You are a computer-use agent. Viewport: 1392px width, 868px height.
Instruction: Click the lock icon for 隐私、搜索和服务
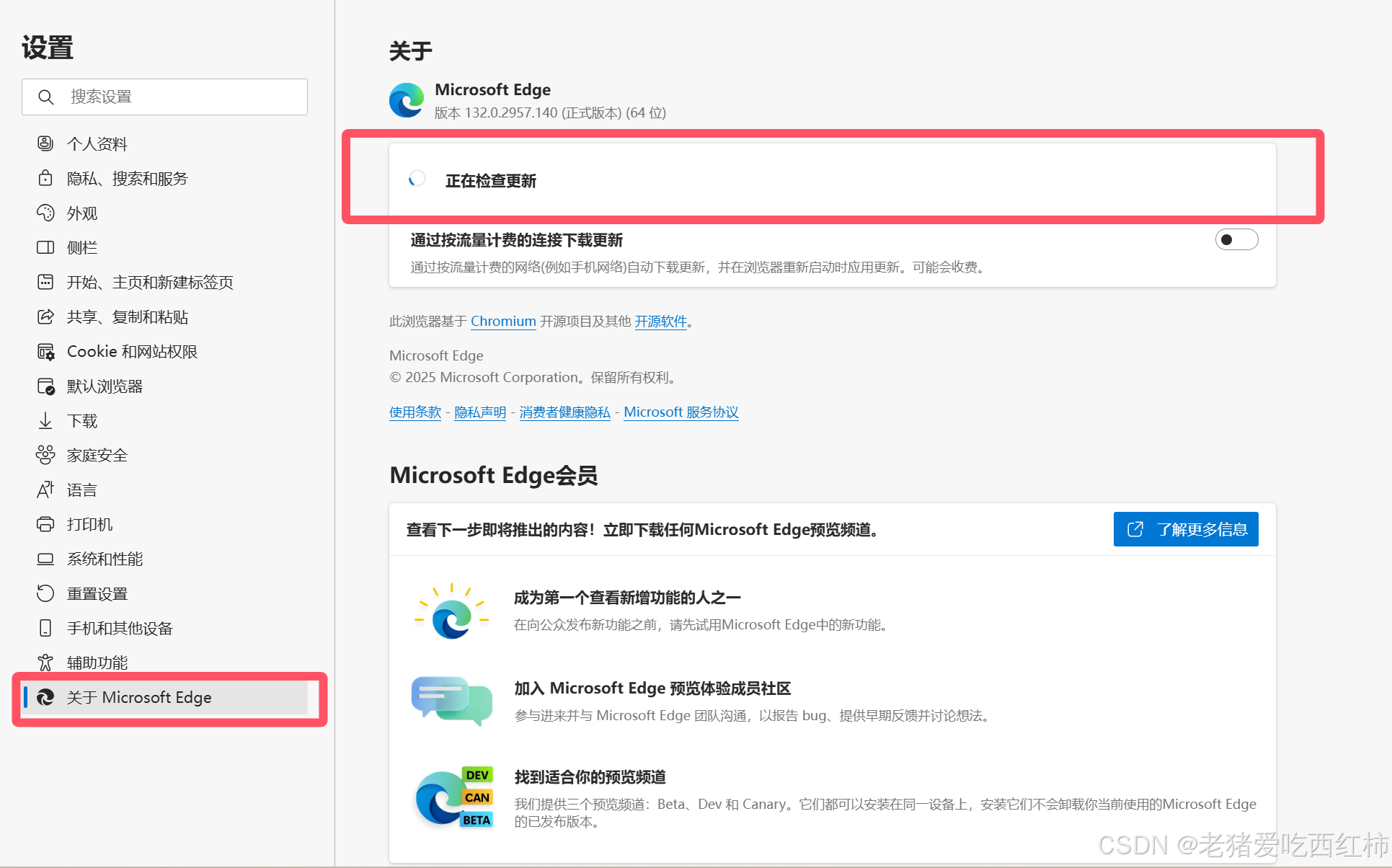pos(45,178)
